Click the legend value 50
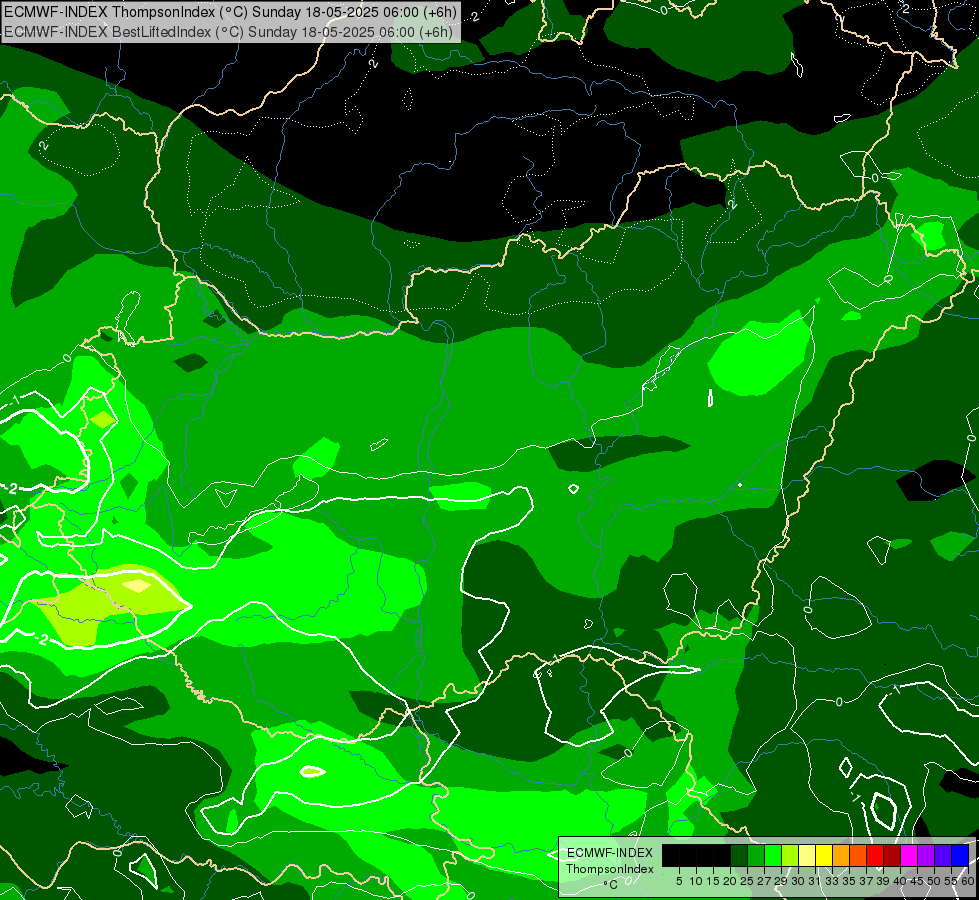979x900 pixels. [x=934, y=881]
